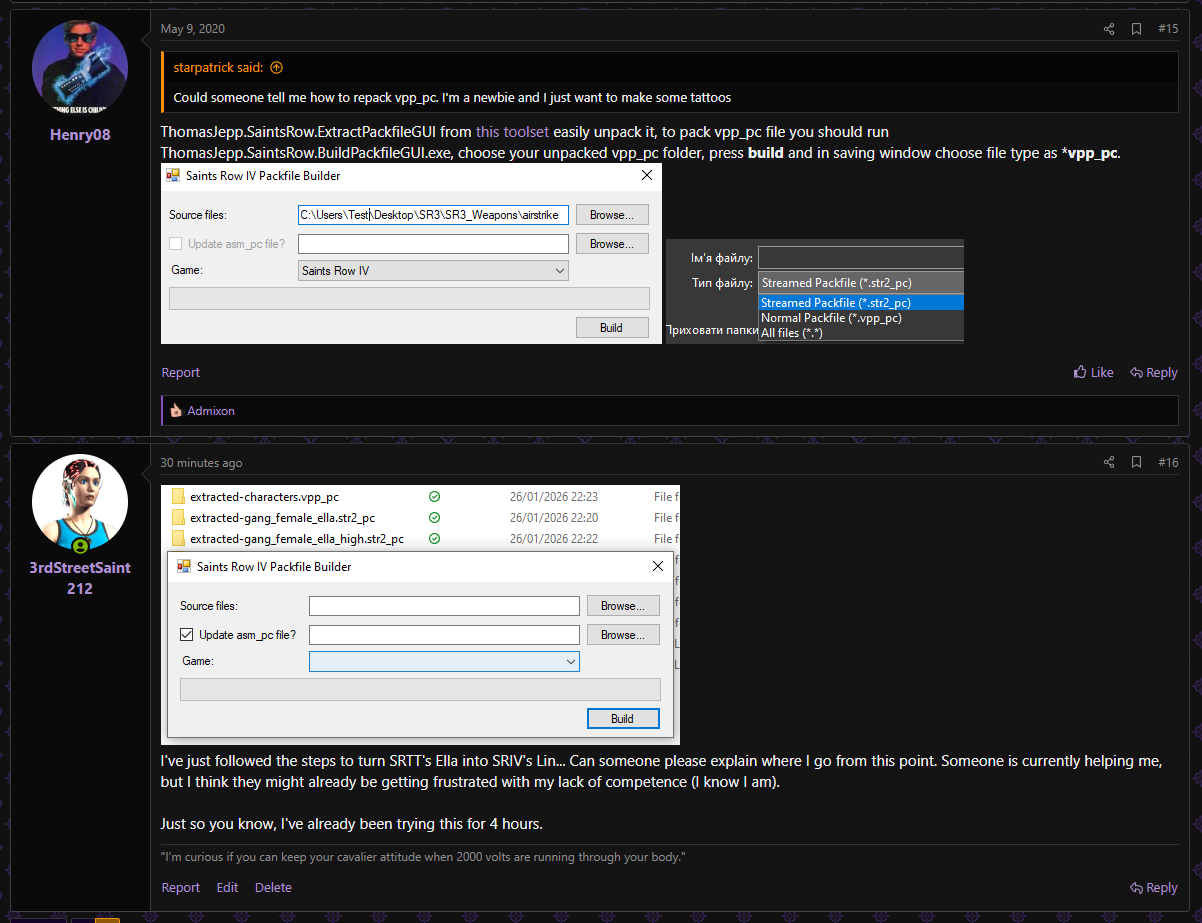This screenshot has width=1202, height=923.
Task: Share post #16 via share icon
Action: click(1109, 462)
